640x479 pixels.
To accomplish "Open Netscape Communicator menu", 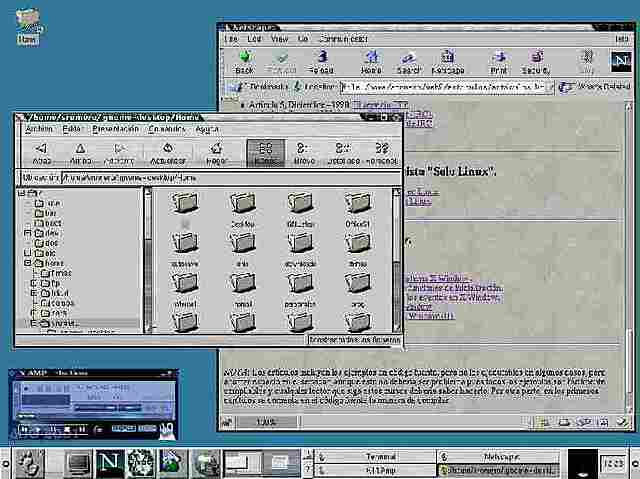I will pos(343,39).
